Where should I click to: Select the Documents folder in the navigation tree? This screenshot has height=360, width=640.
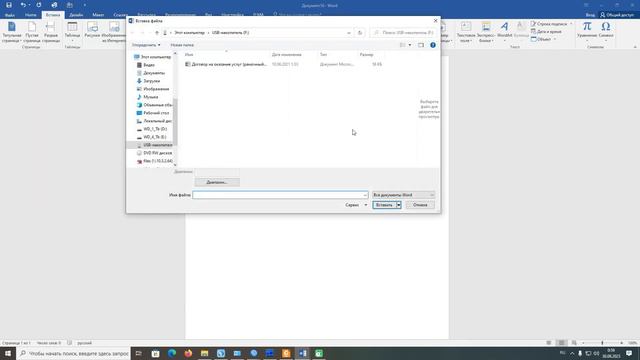click(x=151, y=73)
